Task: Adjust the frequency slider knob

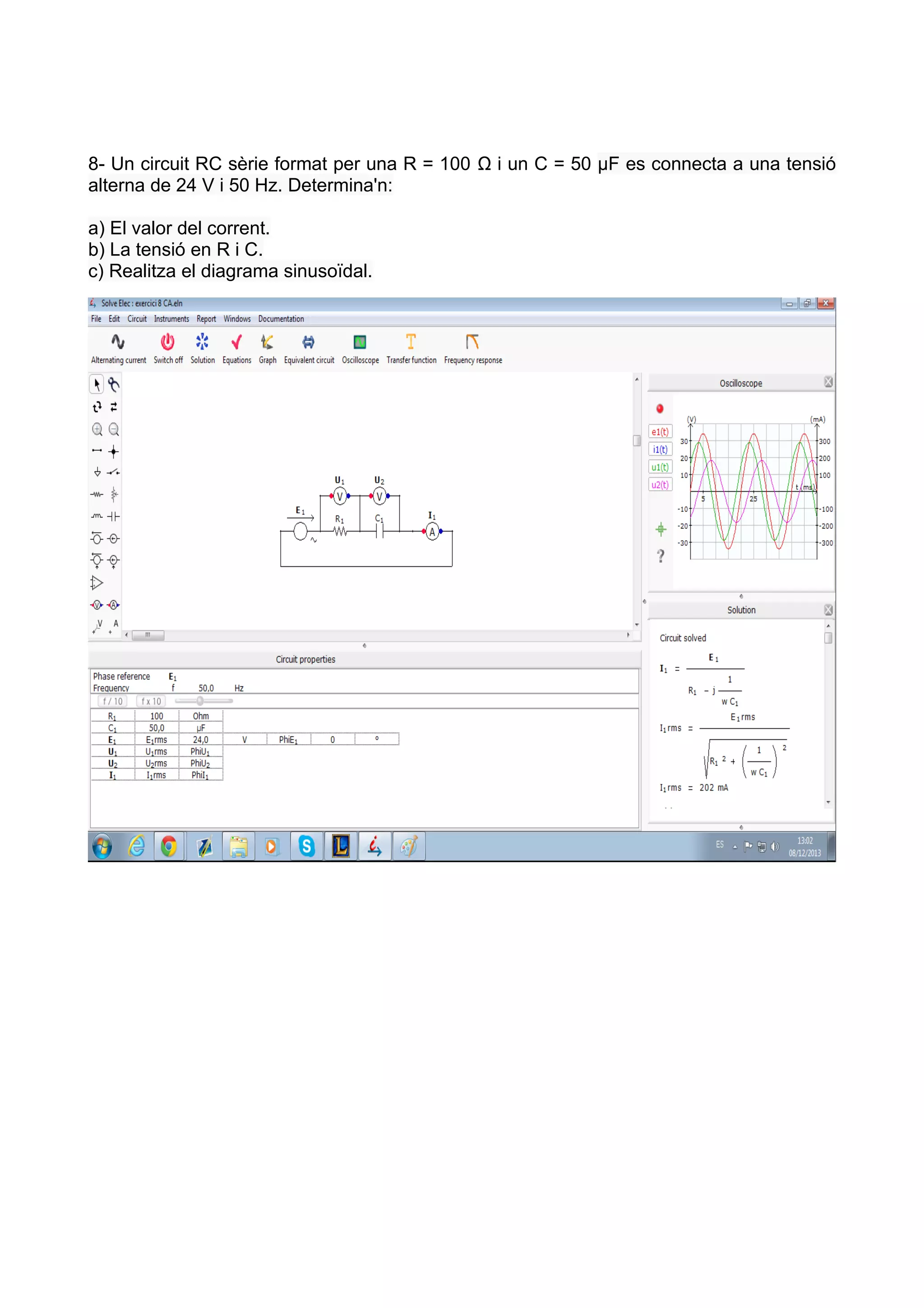Action: coord(200,701)
